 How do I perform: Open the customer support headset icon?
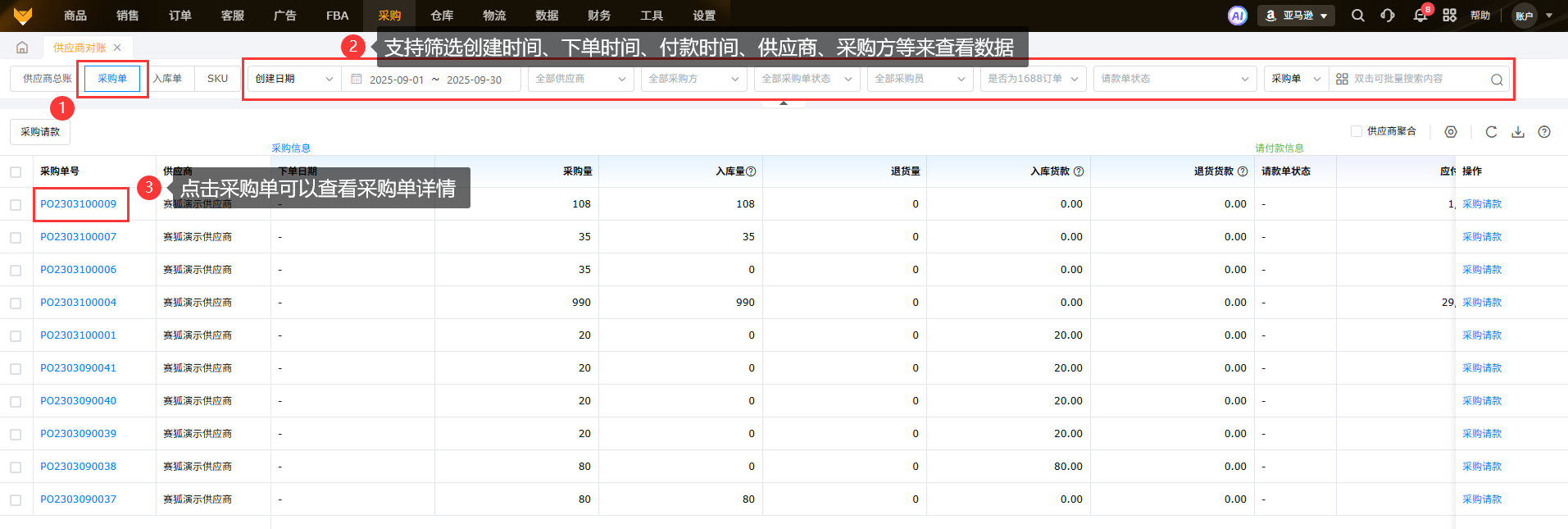[x=1388, y=16]
